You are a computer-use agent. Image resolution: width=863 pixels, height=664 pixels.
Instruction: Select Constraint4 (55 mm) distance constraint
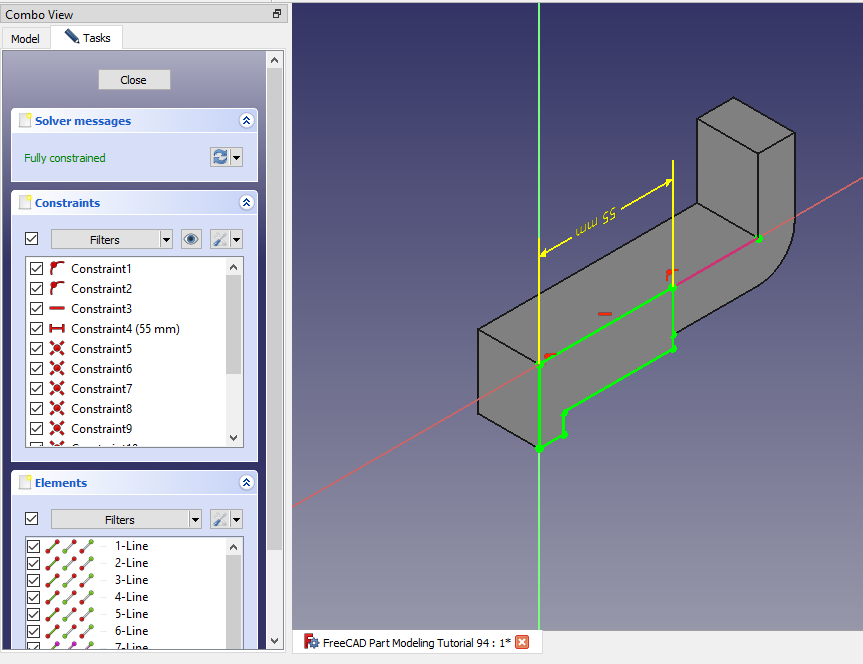(125, 329)
